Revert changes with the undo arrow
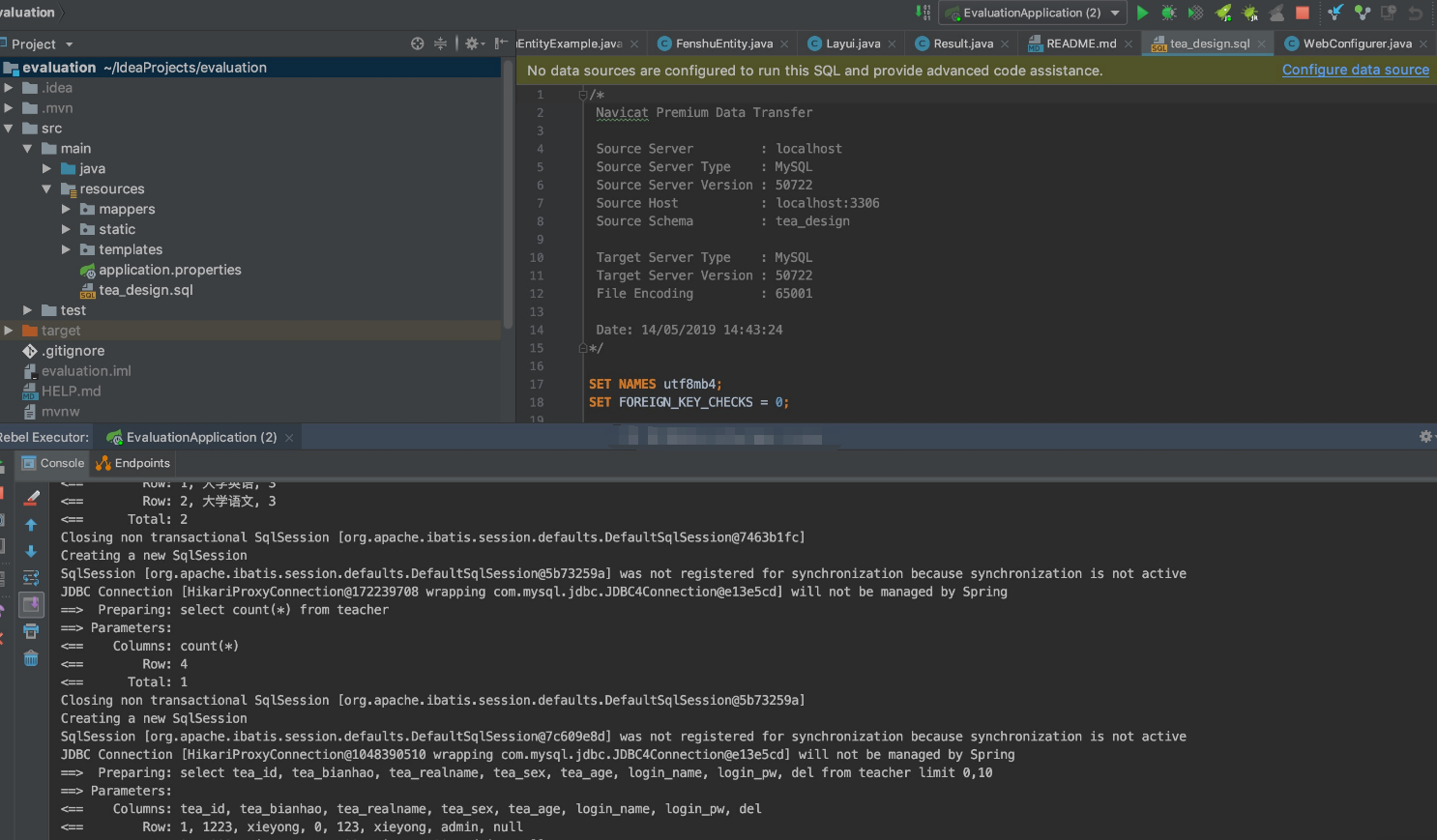 click(x=1416, y=13)
